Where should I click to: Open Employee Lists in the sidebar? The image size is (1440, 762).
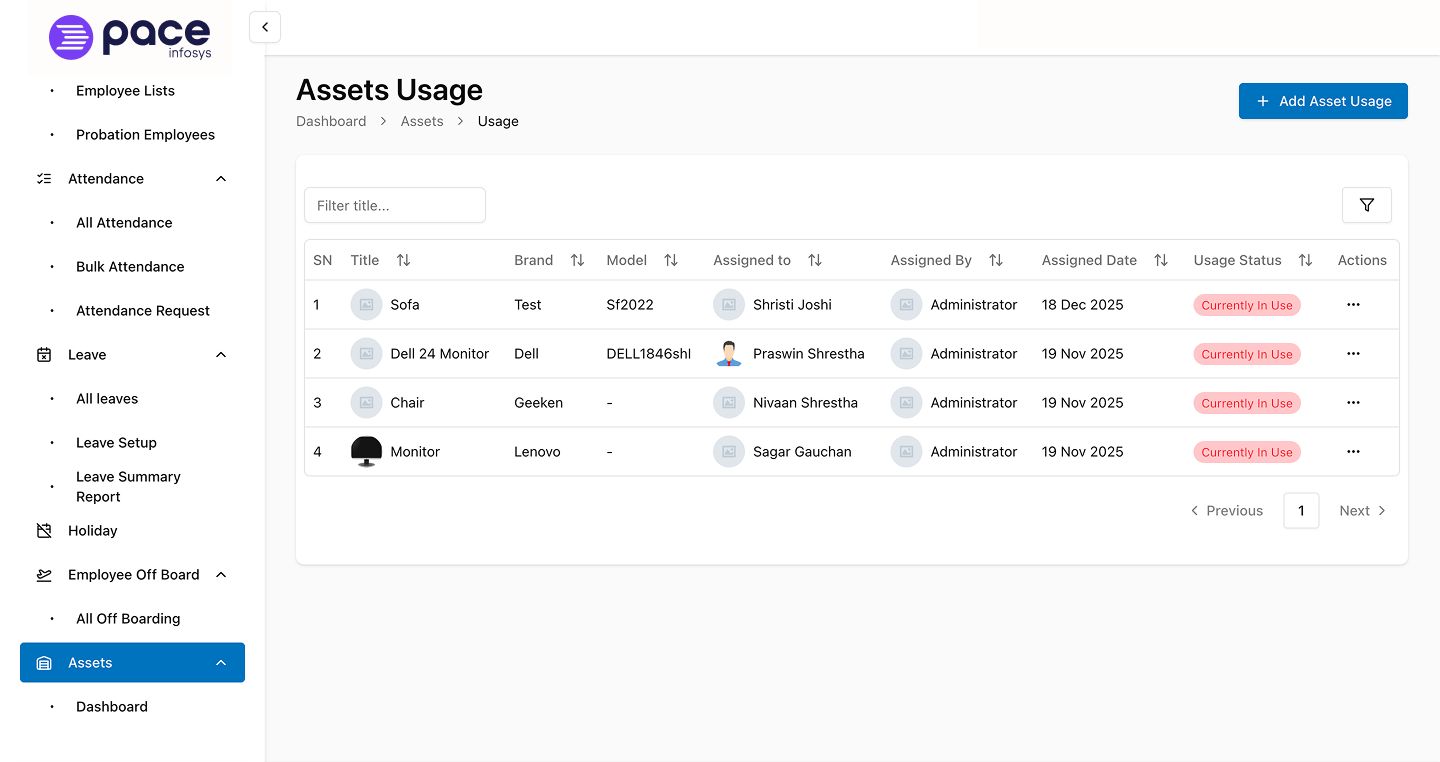(125, 91)
